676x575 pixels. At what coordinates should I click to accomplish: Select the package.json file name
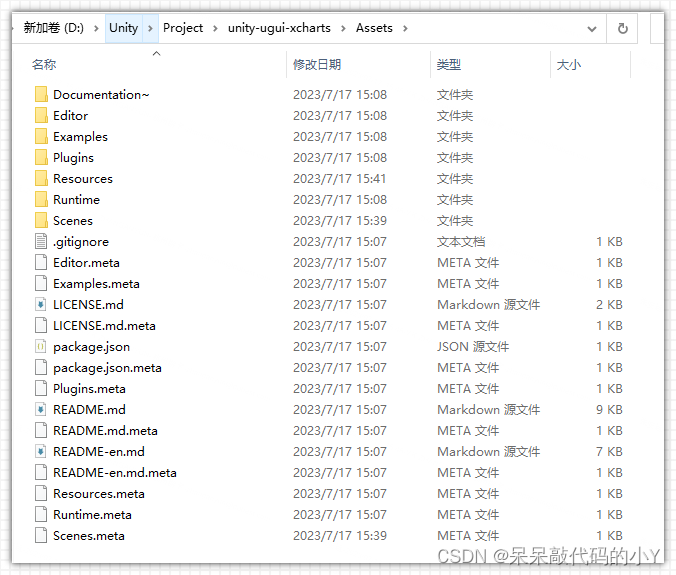(91, 347)
